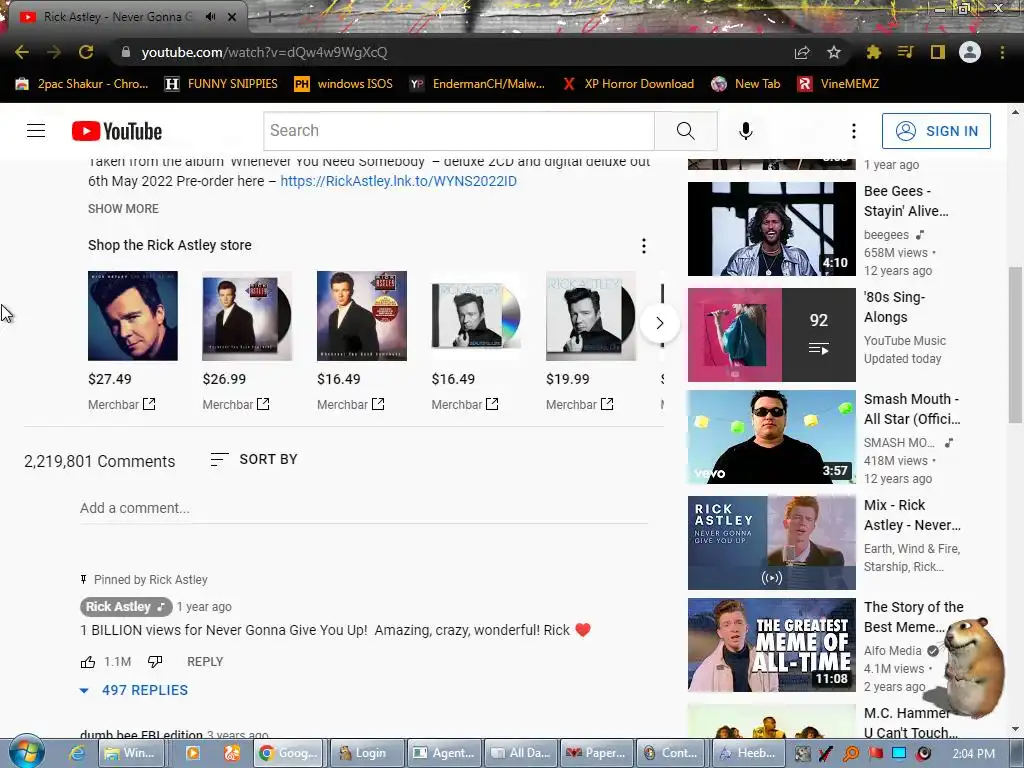Switch to Heeb... taskbar window
Screen dimensions: 1024x768
coord(748,753)
